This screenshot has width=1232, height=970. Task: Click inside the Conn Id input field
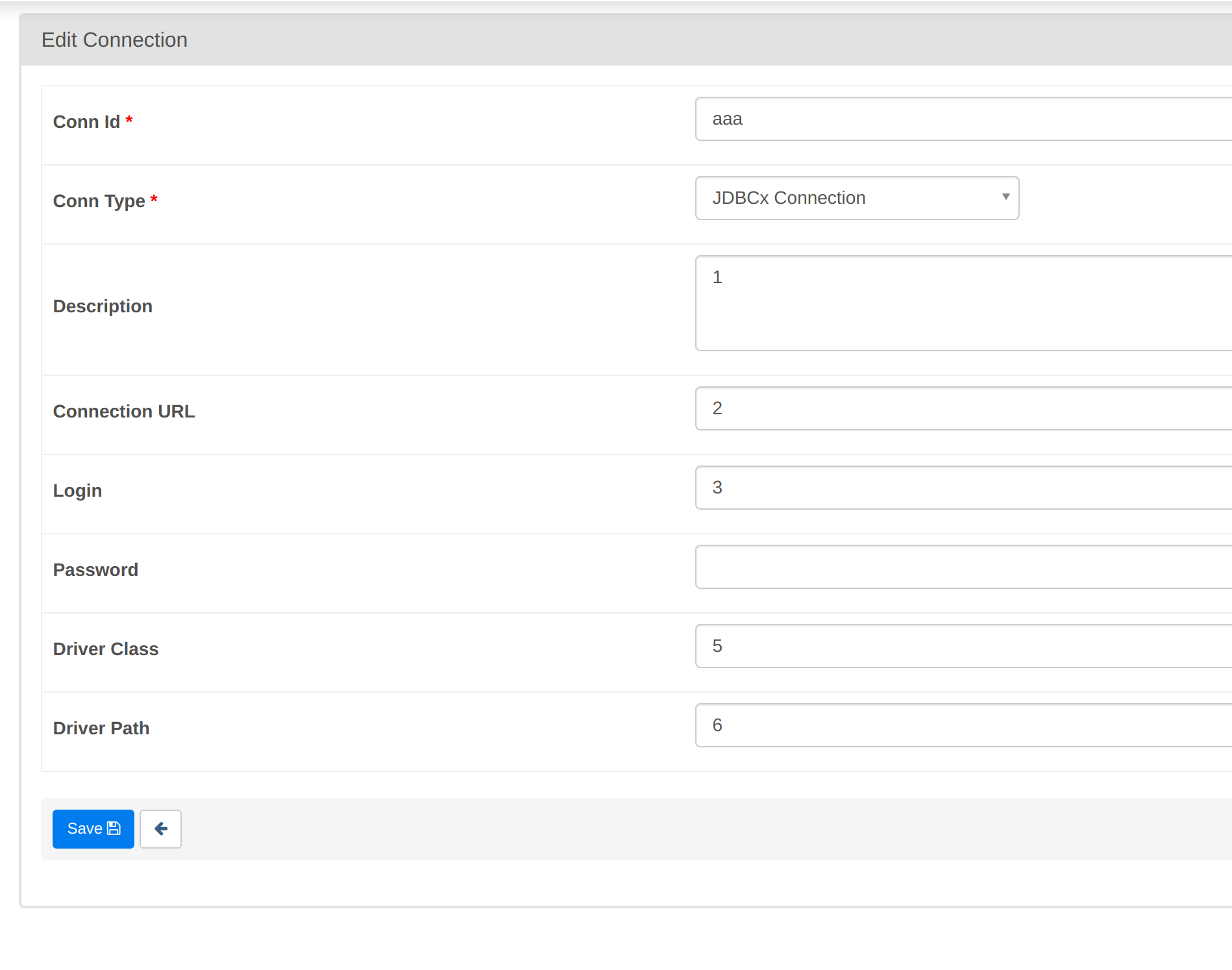pyautogui.click(x=909, y=119)
